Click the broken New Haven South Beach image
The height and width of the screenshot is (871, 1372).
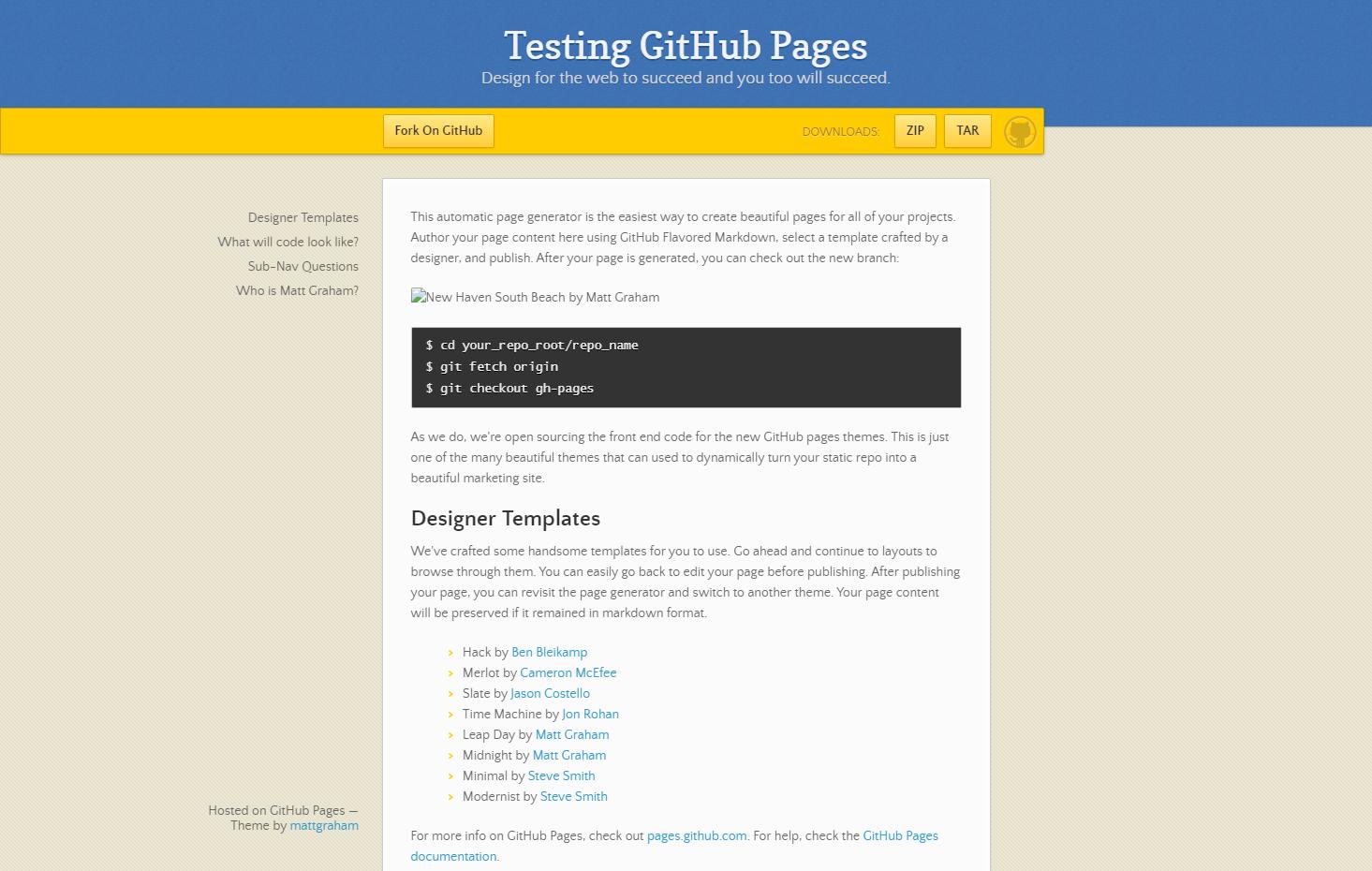pos(535,297)
